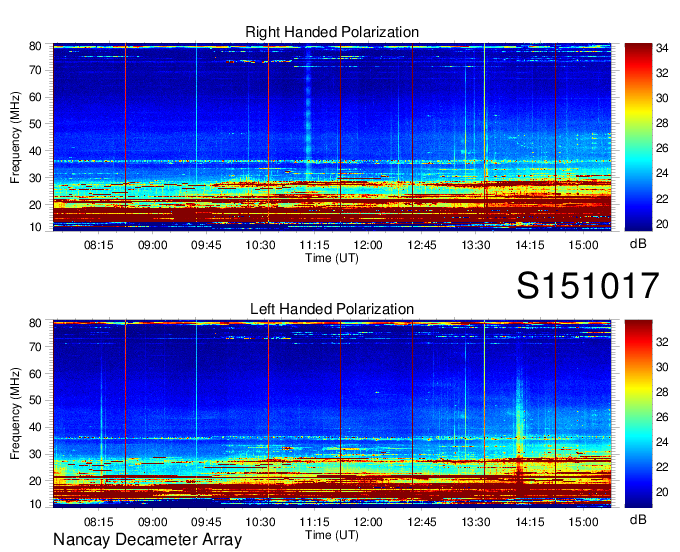
Task: Click the 15:00 tick label on bottom plot
Action: click(x=583, y=522)
